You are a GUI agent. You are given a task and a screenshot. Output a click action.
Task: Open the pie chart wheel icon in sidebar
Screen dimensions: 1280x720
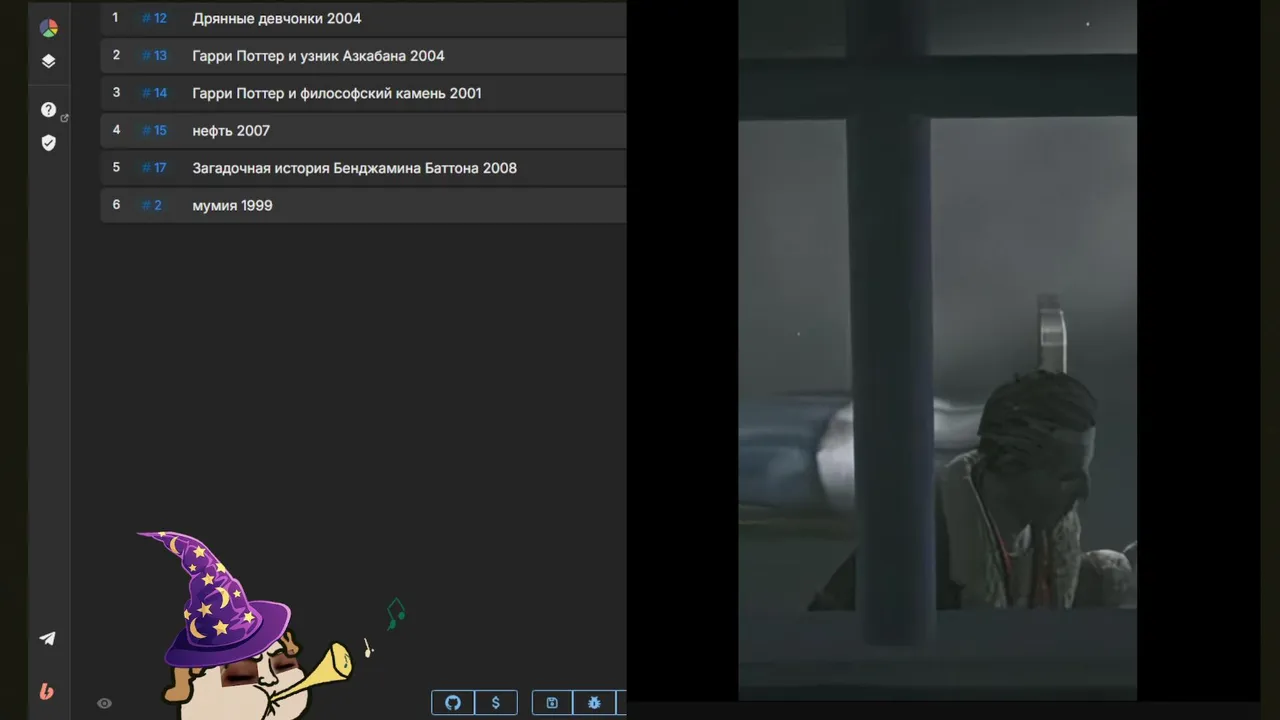click(48, 28)
